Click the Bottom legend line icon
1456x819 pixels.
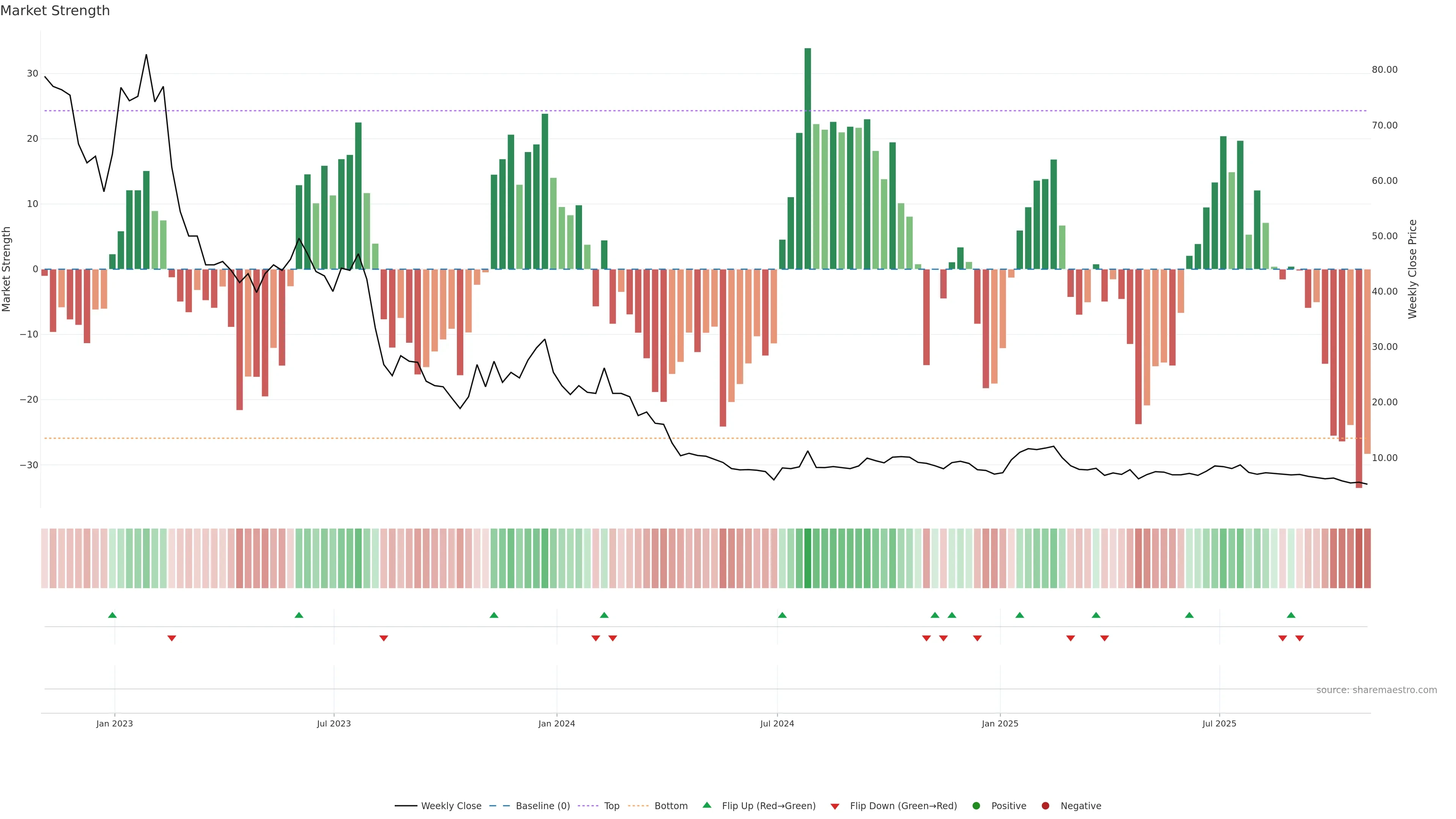638,805
